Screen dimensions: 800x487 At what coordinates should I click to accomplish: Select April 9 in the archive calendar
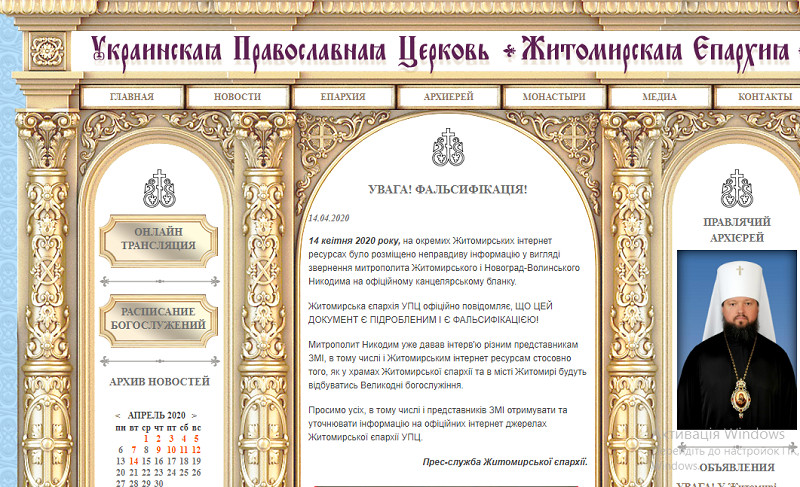[x=158, y=450]
